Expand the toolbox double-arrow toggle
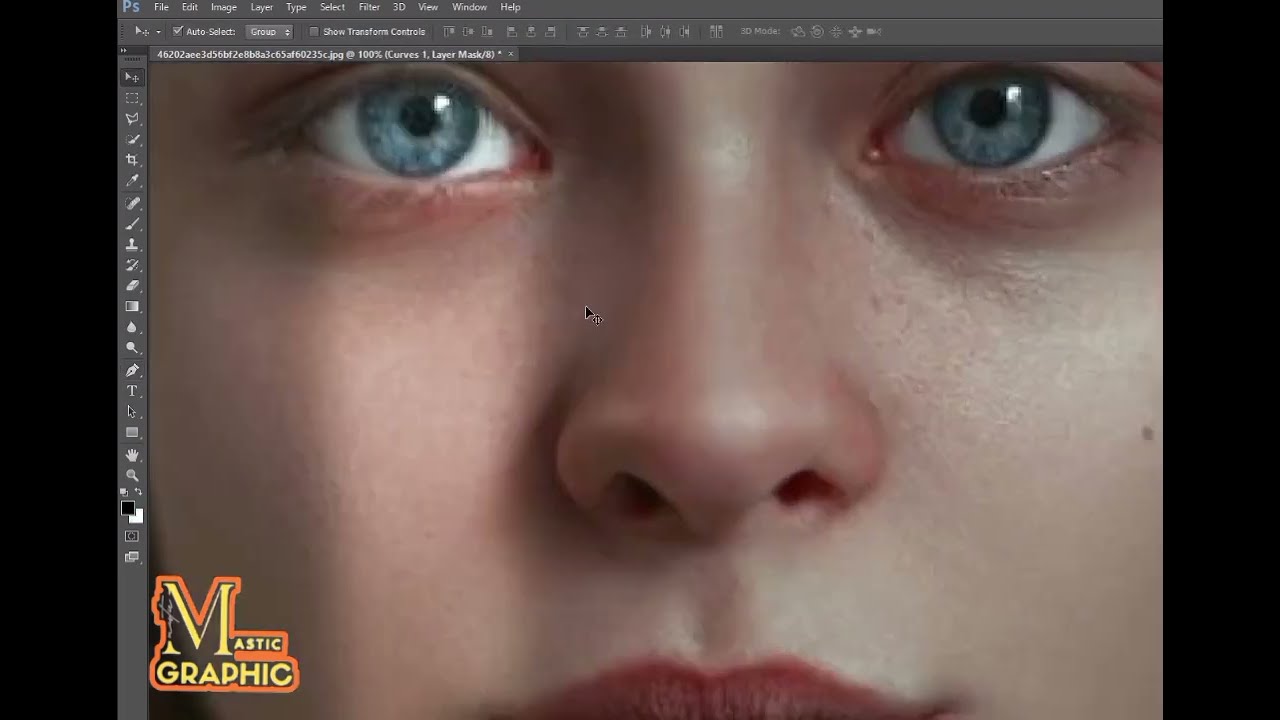1280x720 pixels. point(125,50)
